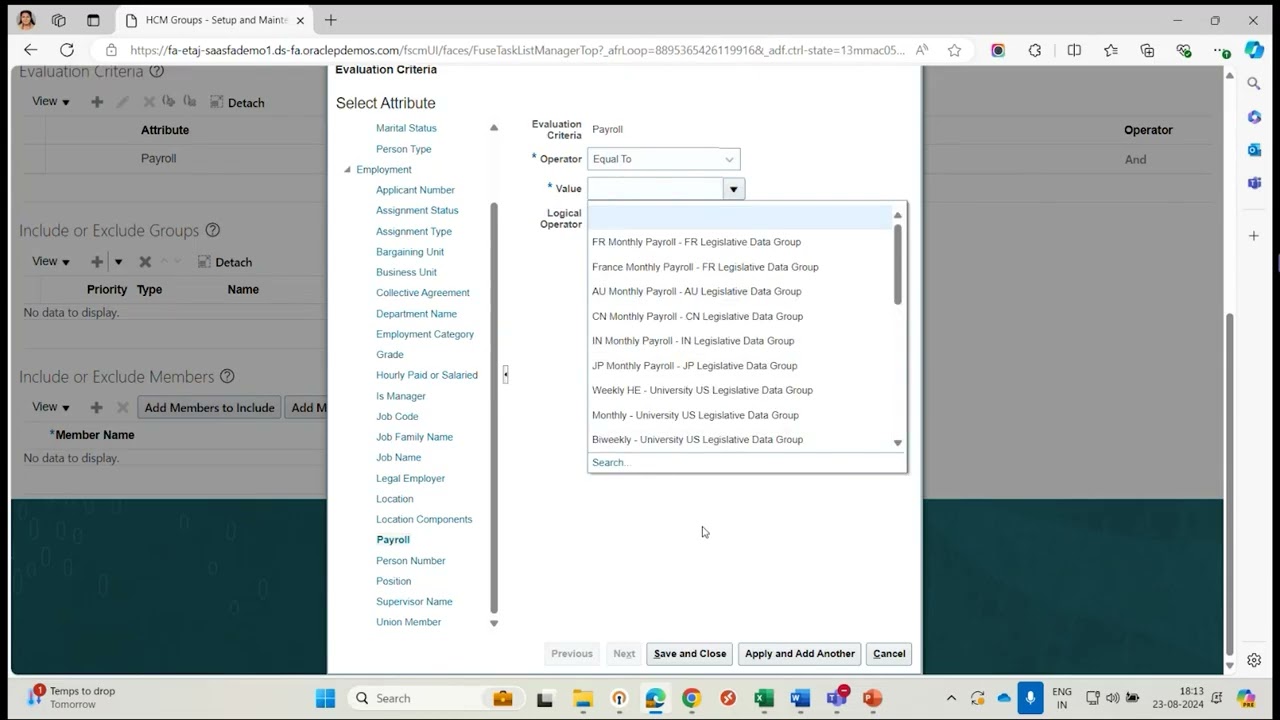This screenshot has width=1280, height=720.
Task: Click the Edge sidebar Search icon
Action: click(1254, 84)
